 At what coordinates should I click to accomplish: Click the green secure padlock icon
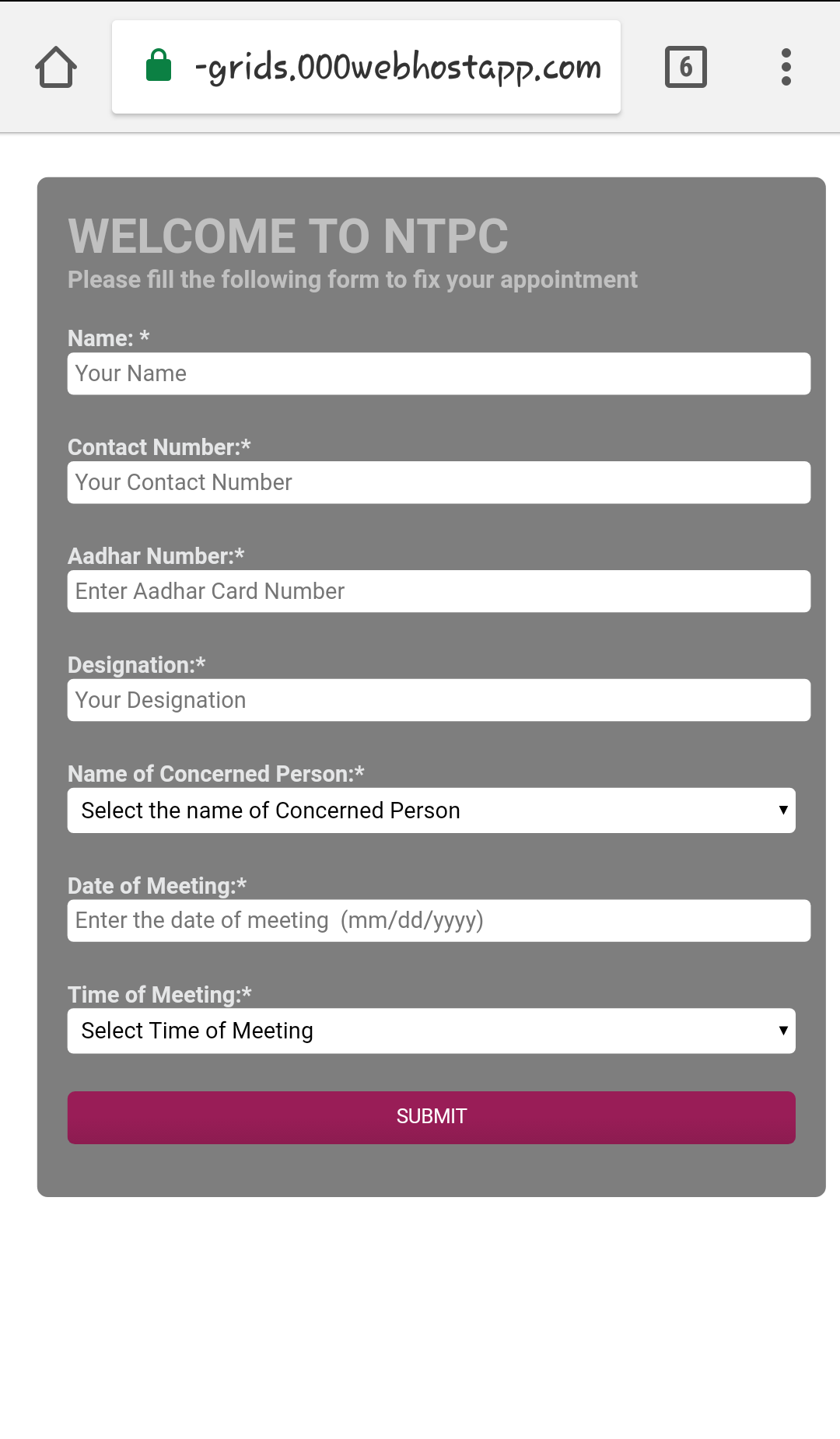tap(159, 65)
